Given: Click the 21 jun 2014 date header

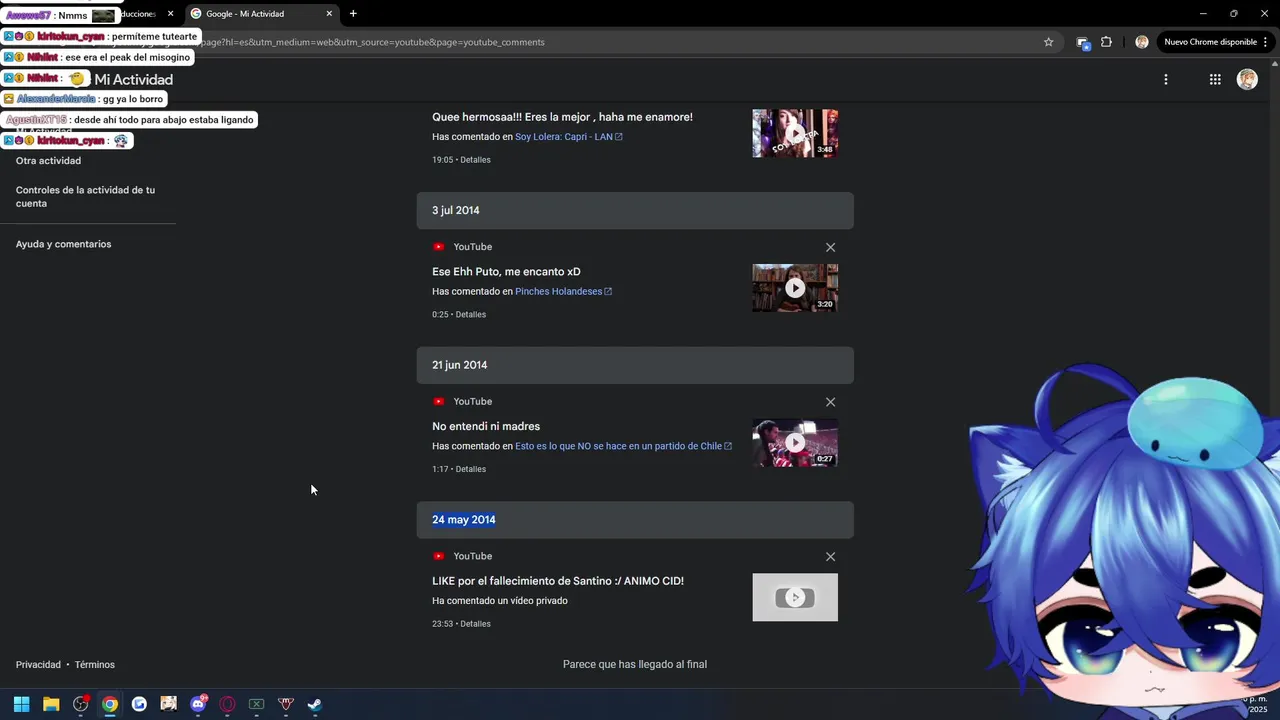Looking at the screenshot, I should click(635, 365).
